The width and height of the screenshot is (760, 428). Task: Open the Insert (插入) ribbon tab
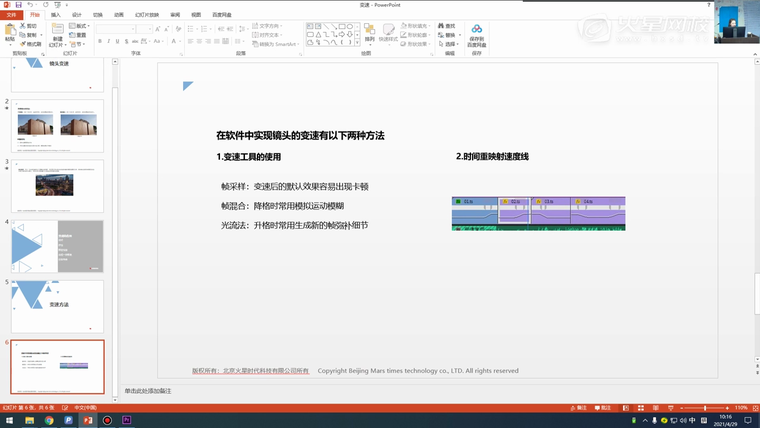point(56,15)
